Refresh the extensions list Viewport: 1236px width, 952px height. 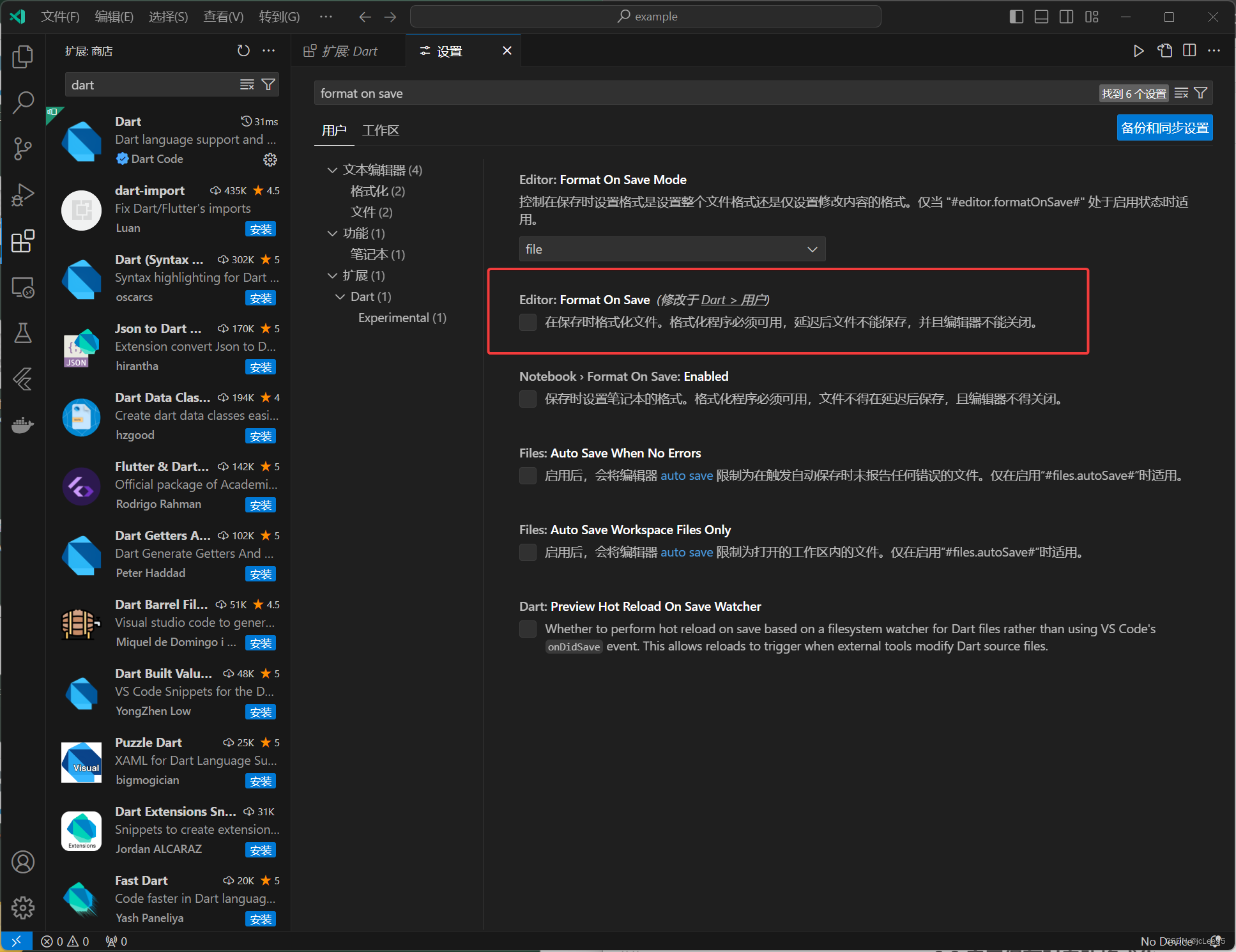coord(243,50)
